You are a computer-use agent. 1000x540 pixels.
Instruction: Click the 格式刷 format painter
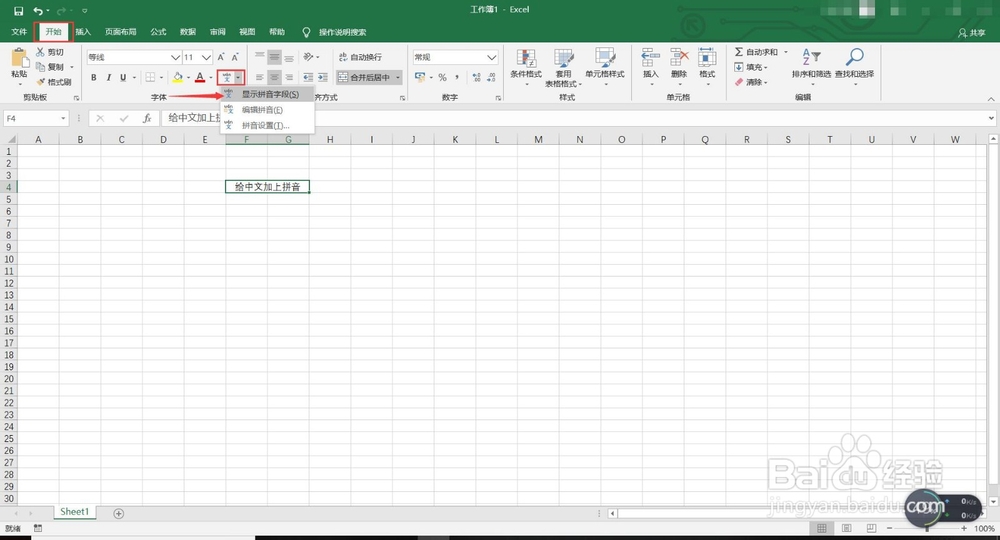(54, 82)
